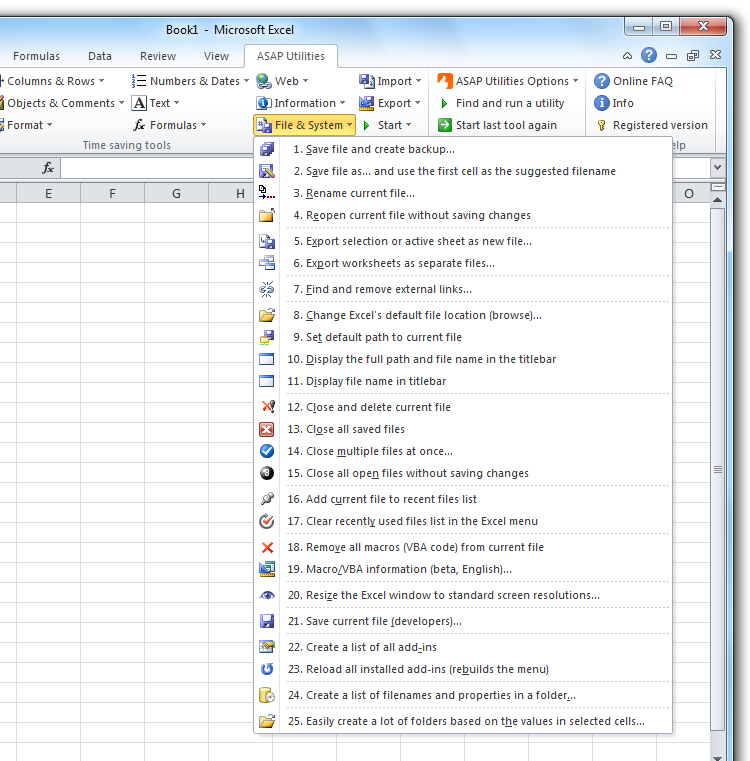Open the Numbers & Dates dropdown
Viewport: 750px width, 761px height.
190,81
